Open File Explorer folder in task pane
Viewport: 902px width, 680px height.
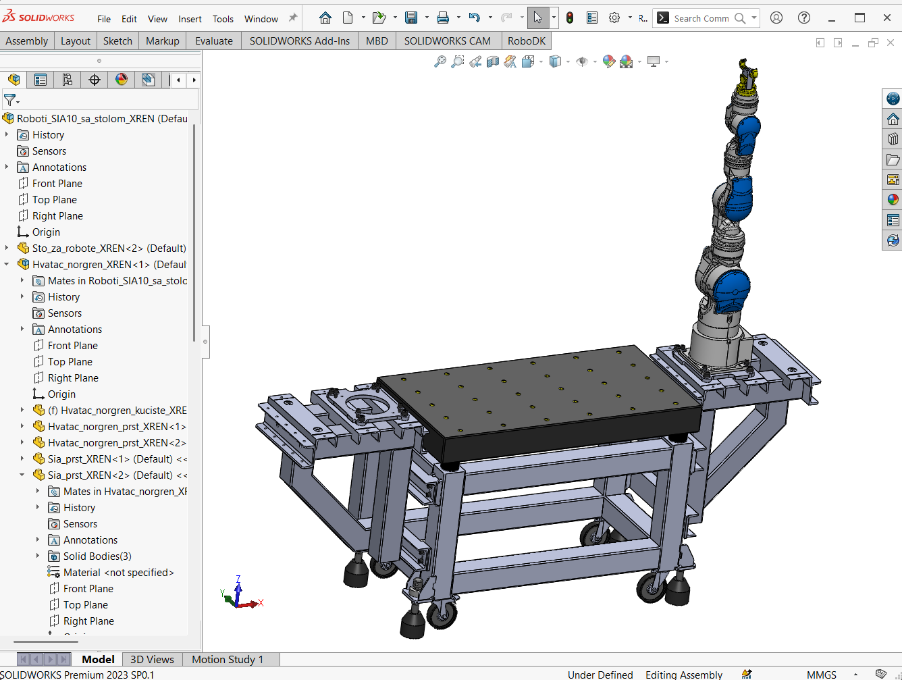893,159
